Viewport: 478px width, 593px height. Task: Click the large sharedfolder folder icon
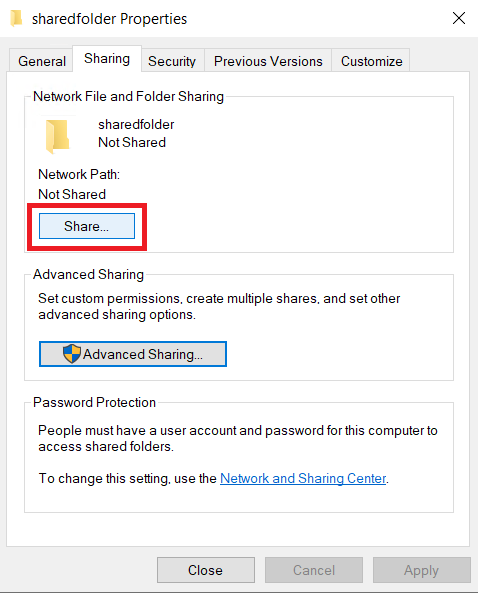(57, 136)
